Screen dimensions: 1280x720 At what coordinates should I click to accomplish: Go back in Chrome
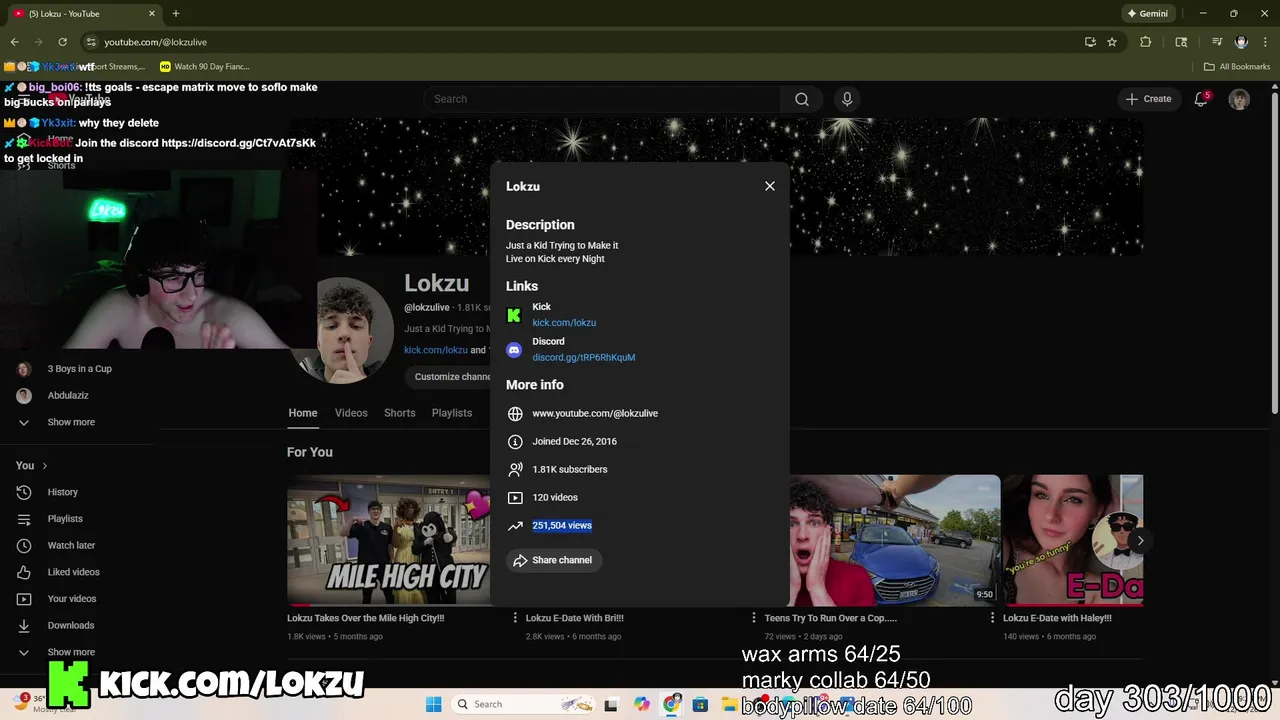pyautogui.click(x=15, y=42)
